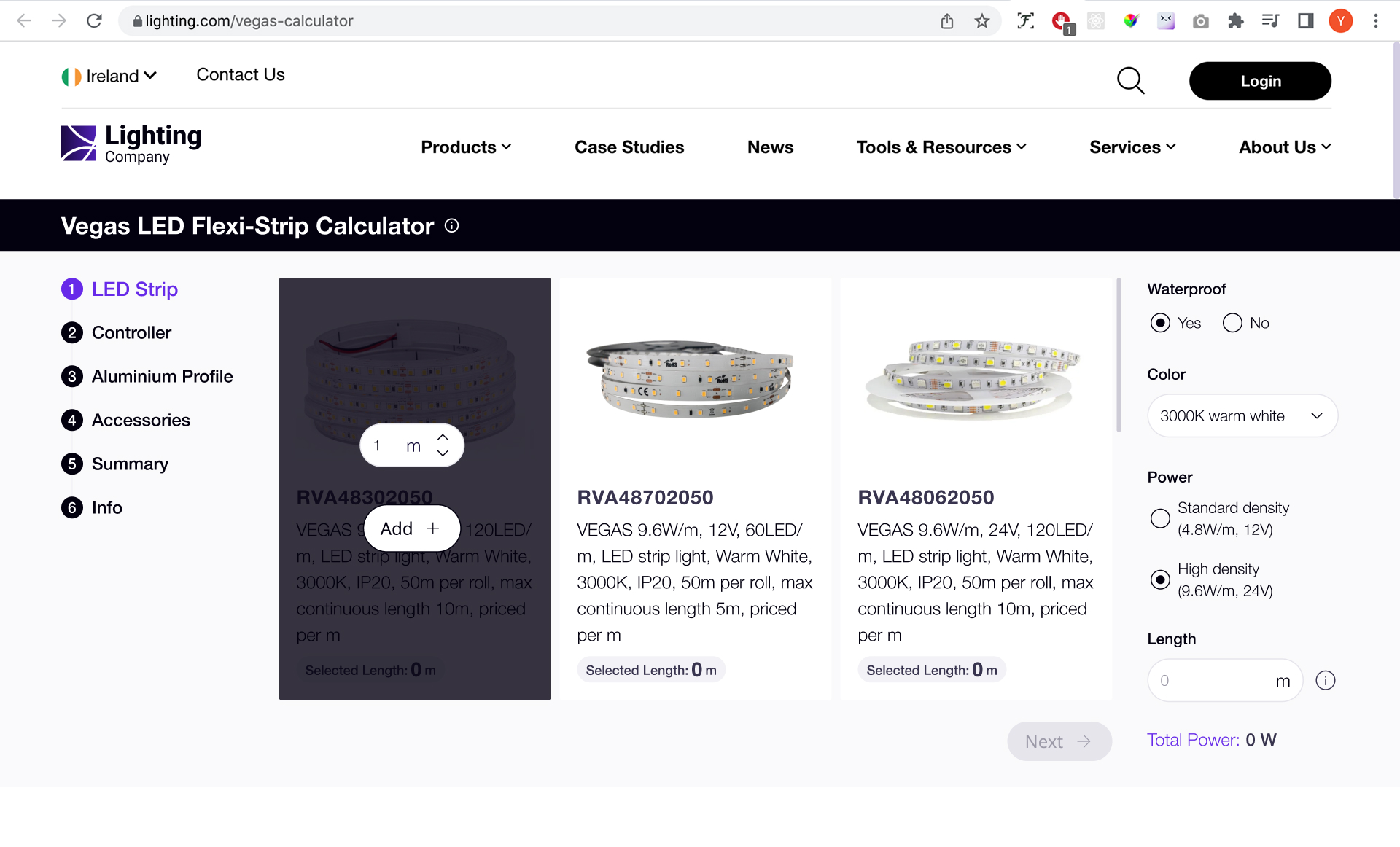Add the RVA48302050 strip
The width and height of the screenshot is (1400, 847).
coord(411,528)
